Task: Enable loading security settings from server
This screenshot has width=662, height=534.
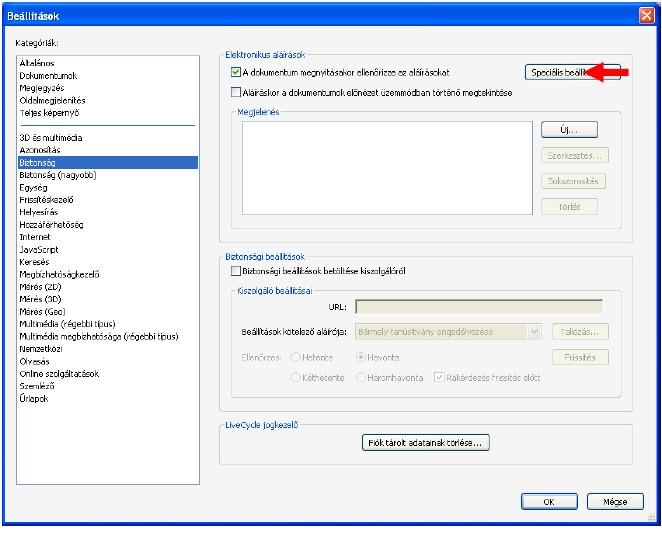Action: pyautogui.click(x=236, y=271)
